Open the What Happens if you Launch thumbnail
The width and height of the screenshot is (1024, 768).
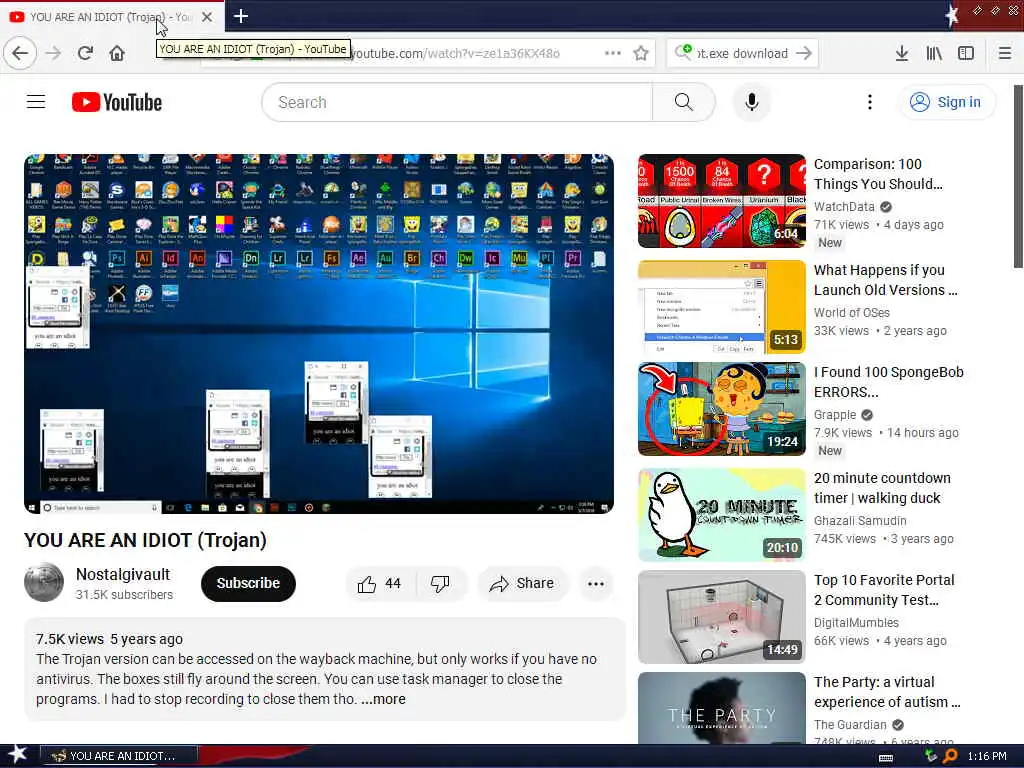[722, 307]
